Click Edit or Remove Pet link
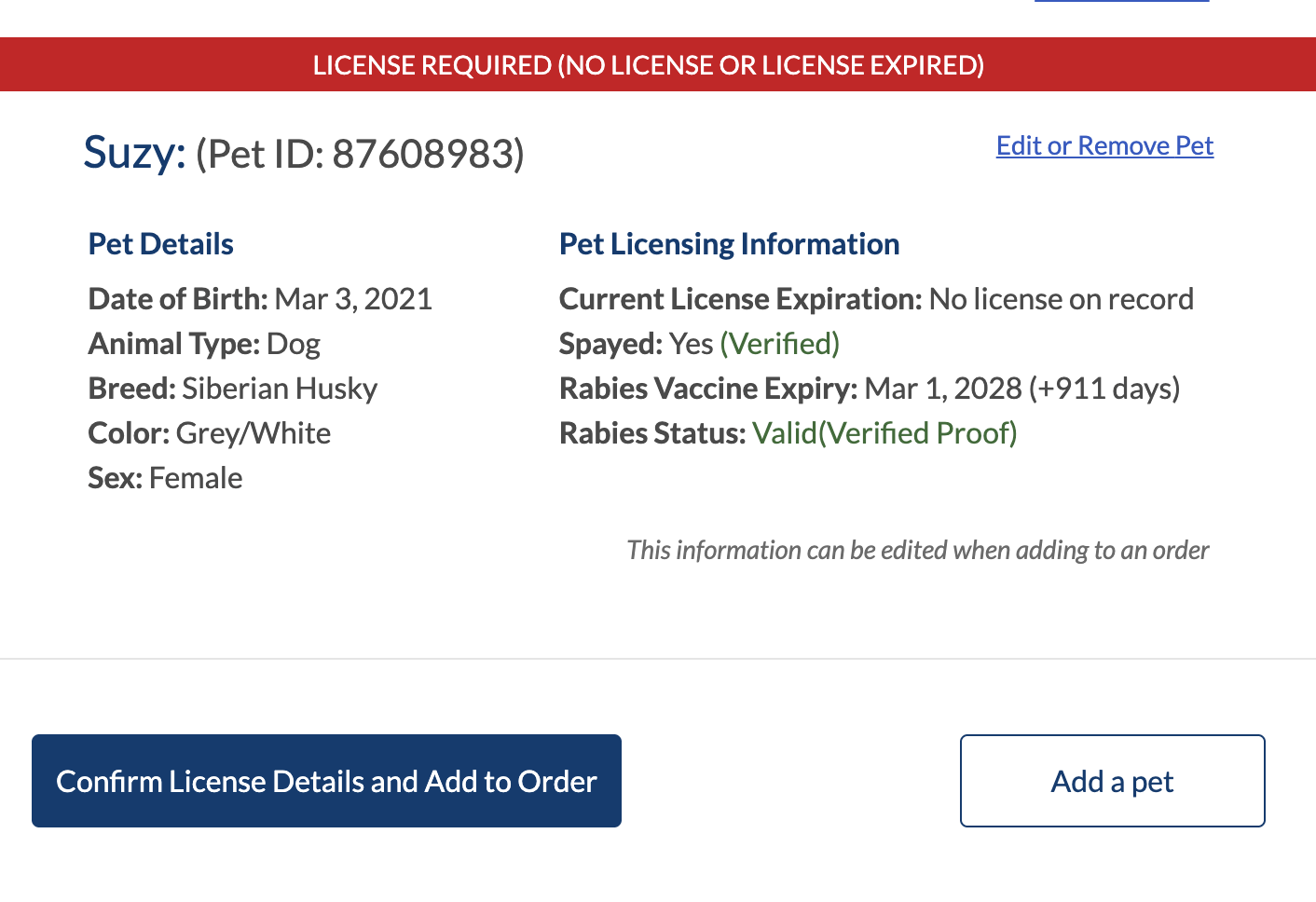 tap(1104, 146)
